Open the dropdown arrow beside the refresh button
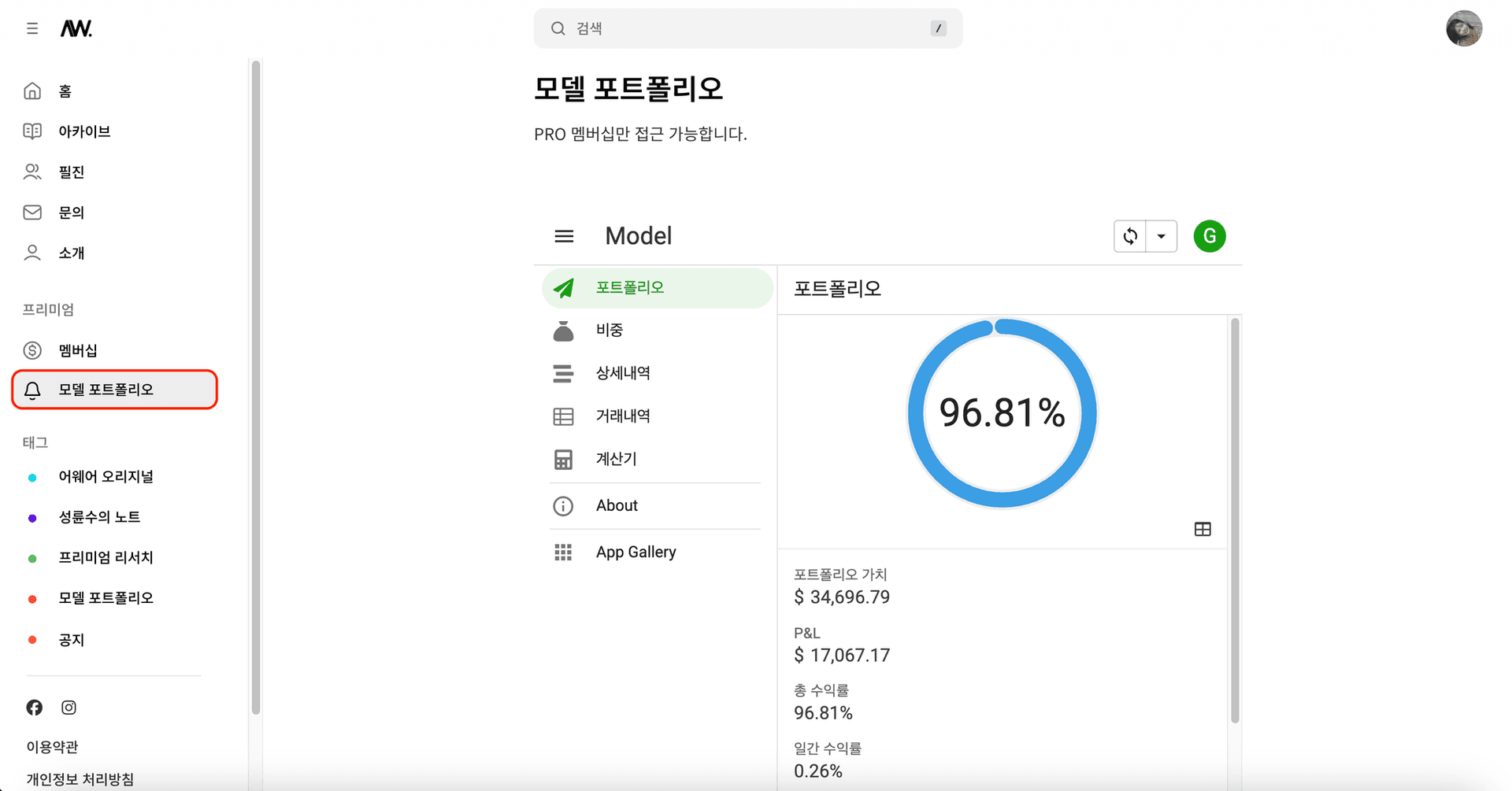Image resolution: width=1512 pixels, height=791 pixels. point(1160,235)
